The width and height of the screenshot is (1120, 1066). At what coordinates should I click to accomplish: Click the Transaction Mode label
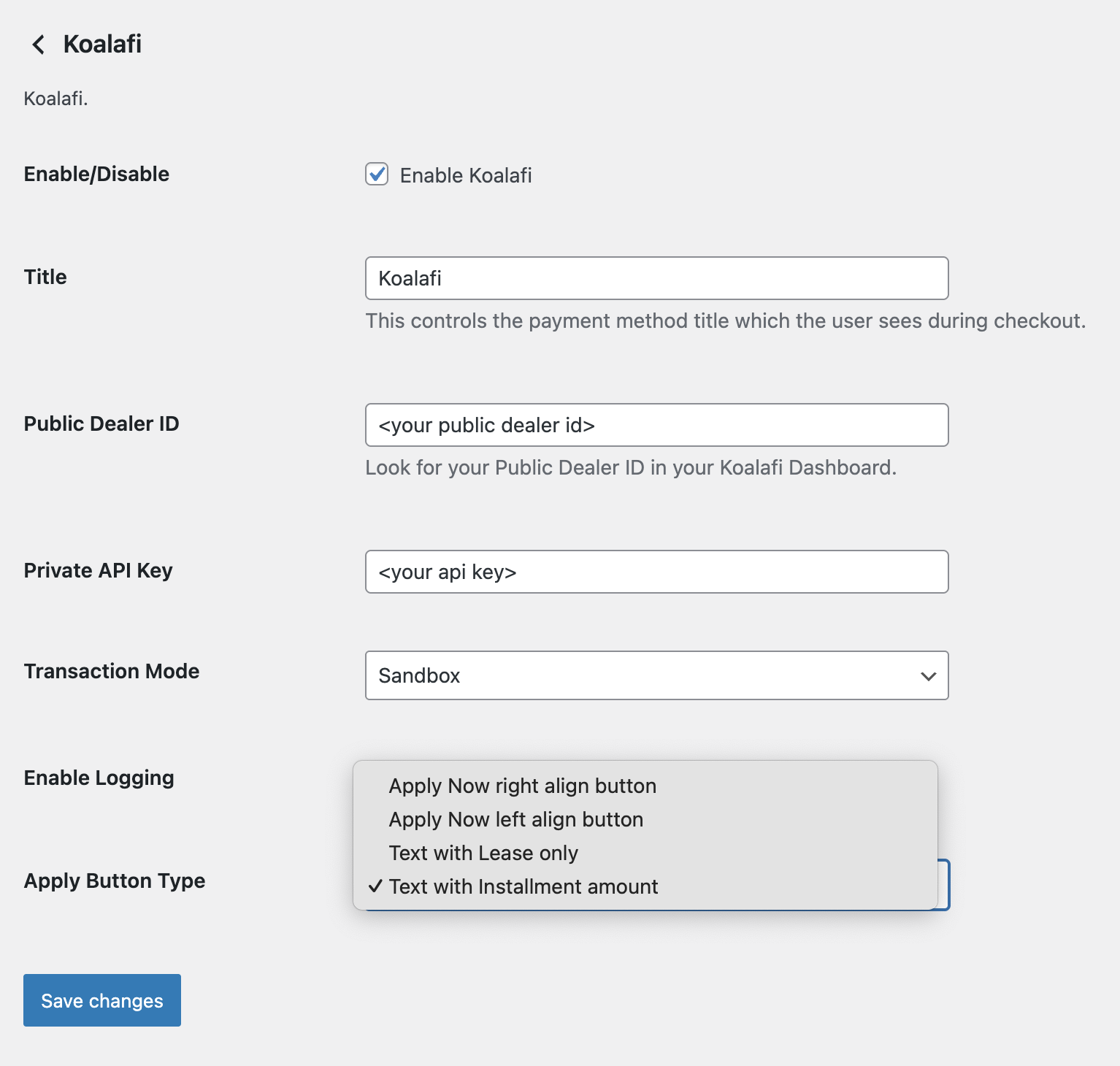click(x=112, y=671)
